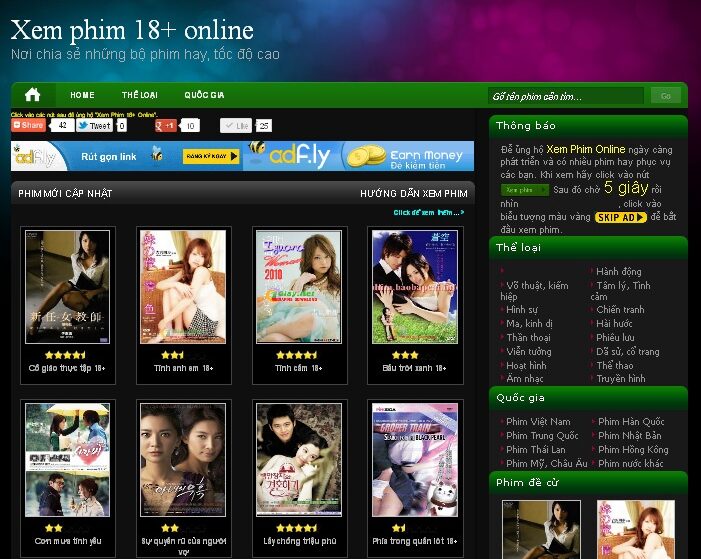Viewport: 701px width, 559px height.
Task: Open the adf.ly Earn Money banner
Action: 359,156
